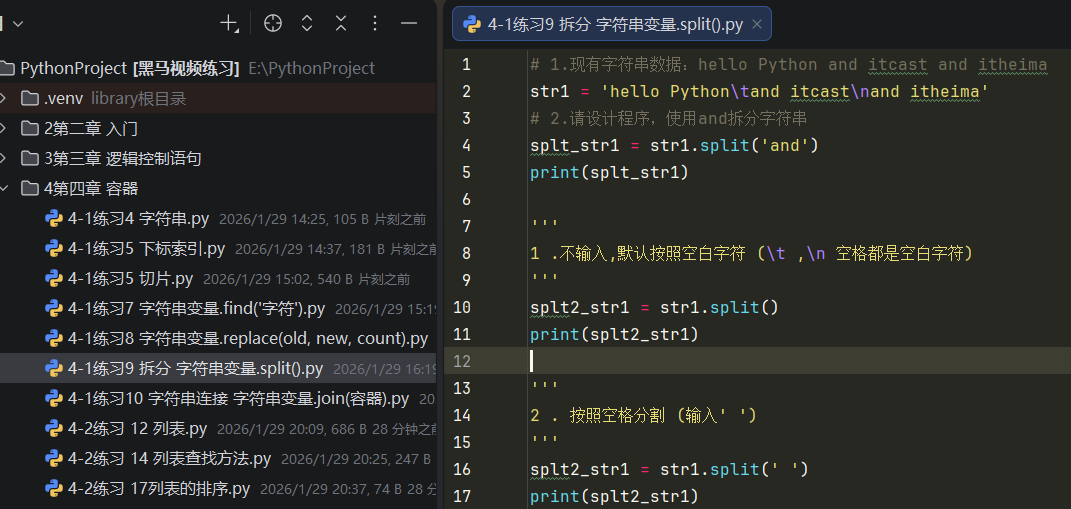Open file 4-1练习4 字符串.py
The height and width of the screenshot is (509, 1071).
[139, 219]
